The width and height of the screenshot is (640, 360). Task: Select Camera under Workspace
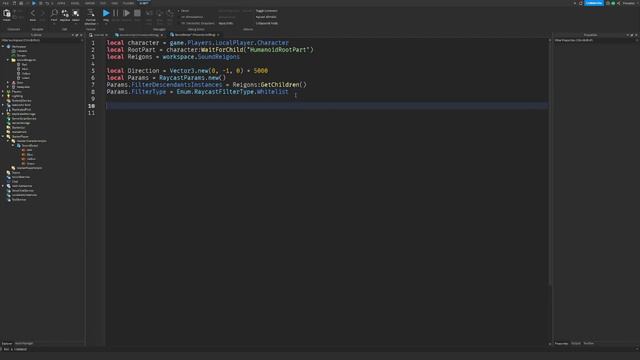(22, 51)
